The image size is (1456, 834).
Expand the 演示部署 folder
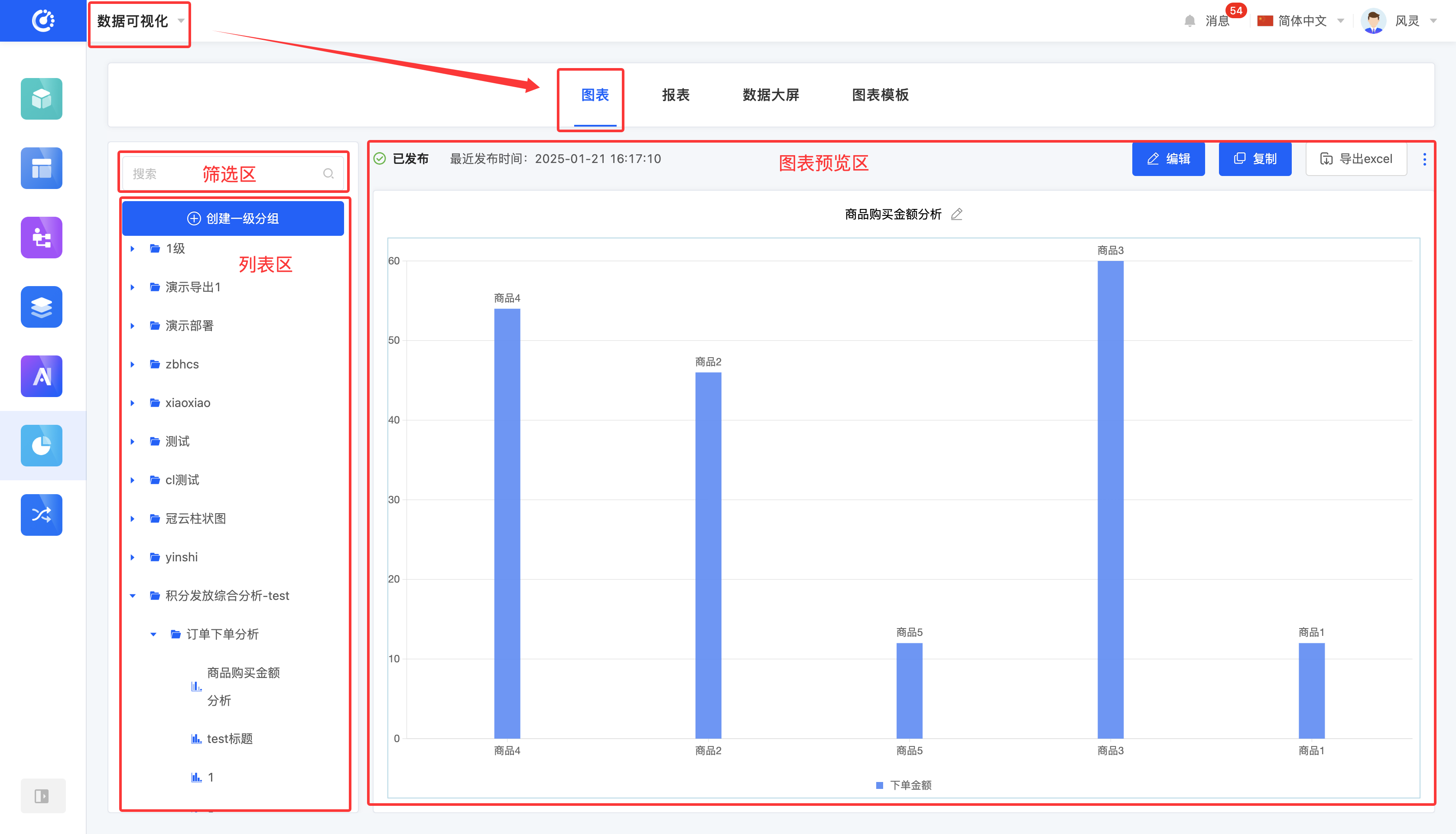(x=132, y=326)
